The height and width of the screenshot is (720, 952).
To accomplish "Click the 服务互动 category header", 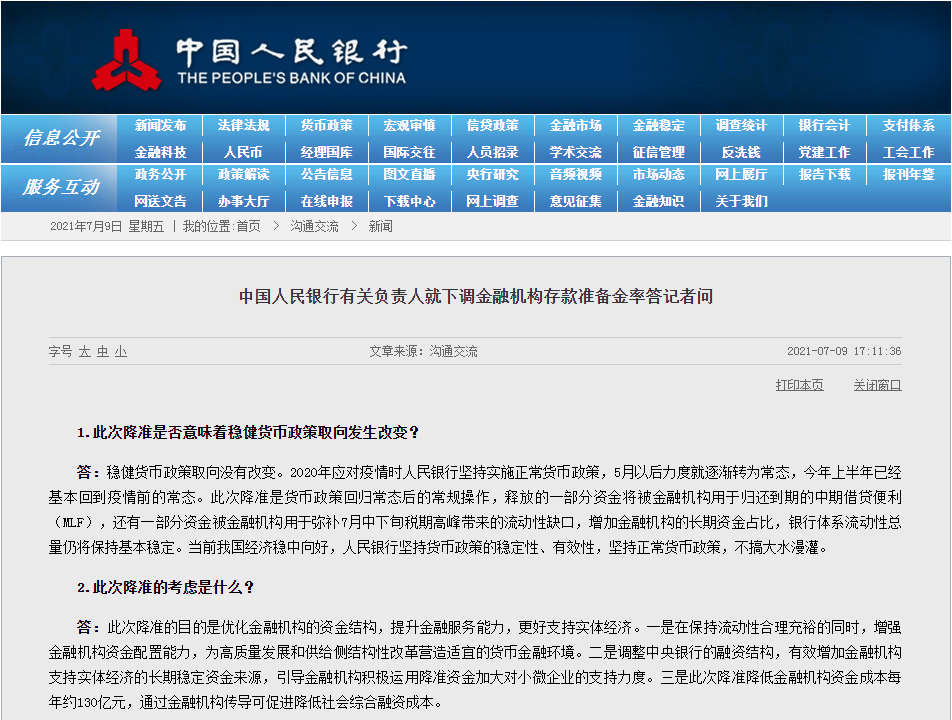I will coord(61,188).
